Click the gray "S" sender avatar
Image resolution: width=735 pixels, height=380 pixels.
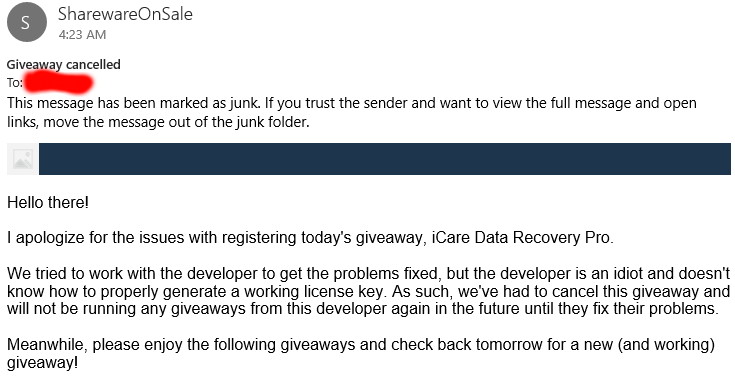pos(27,22)
